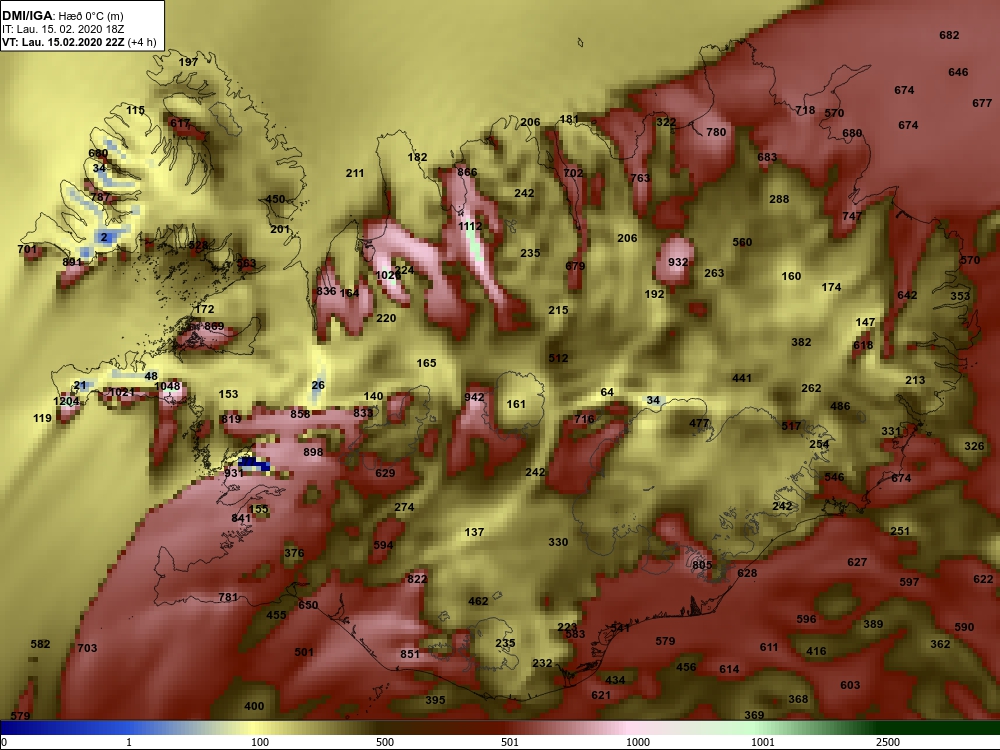Image resolution: width=1000 pixels, height=750 pixels.
Task: Click the map value '747'
Action: point(852,216)
